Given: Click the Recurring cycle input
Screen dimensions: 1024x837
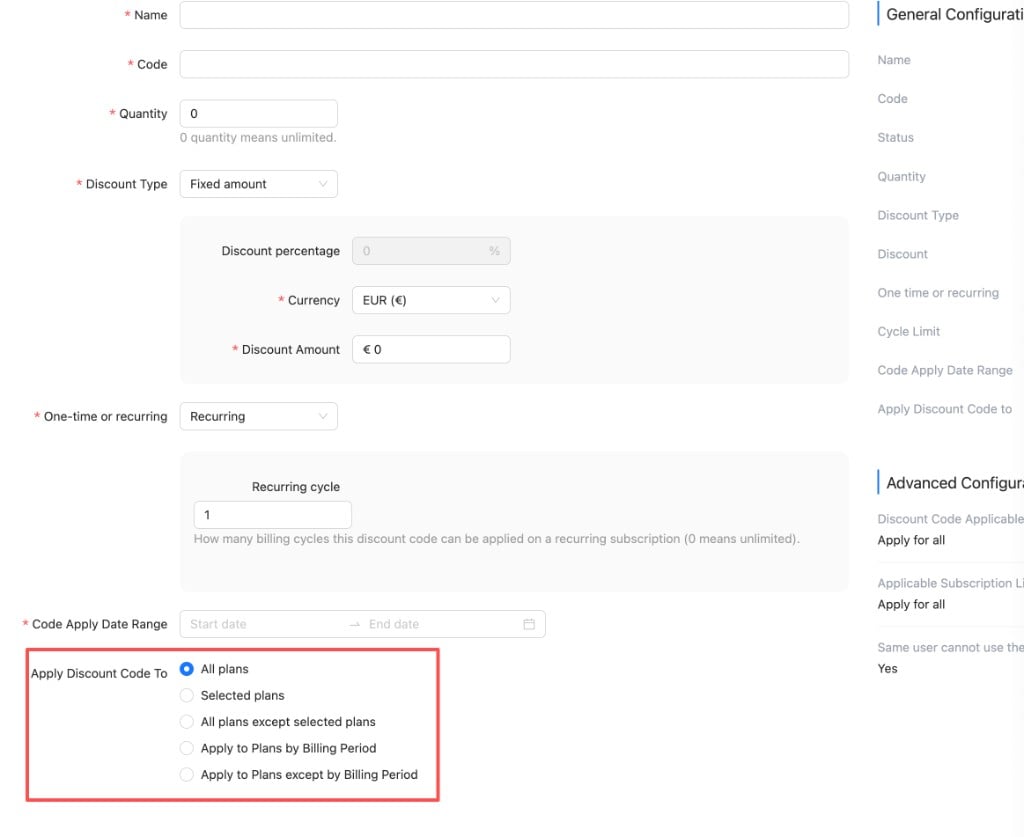Looking at the screenshot, I should pos(272,514).
